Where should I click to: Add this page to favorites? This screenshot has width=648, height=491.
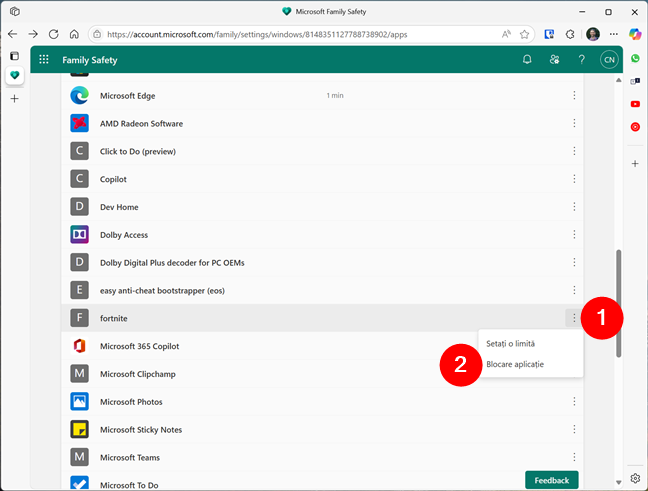pos(524,34)
